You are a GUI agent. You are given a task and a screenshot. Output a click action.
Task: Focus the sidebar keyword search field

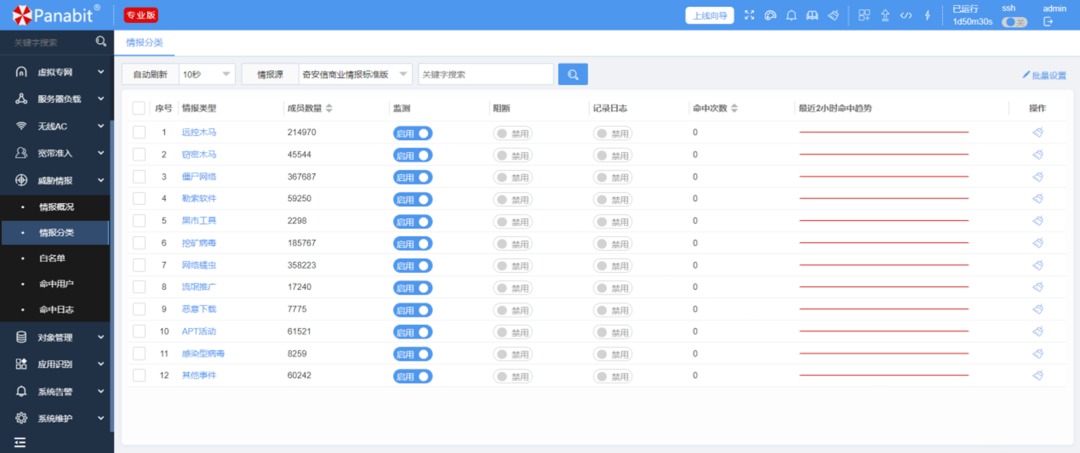[x=48, y=42]
